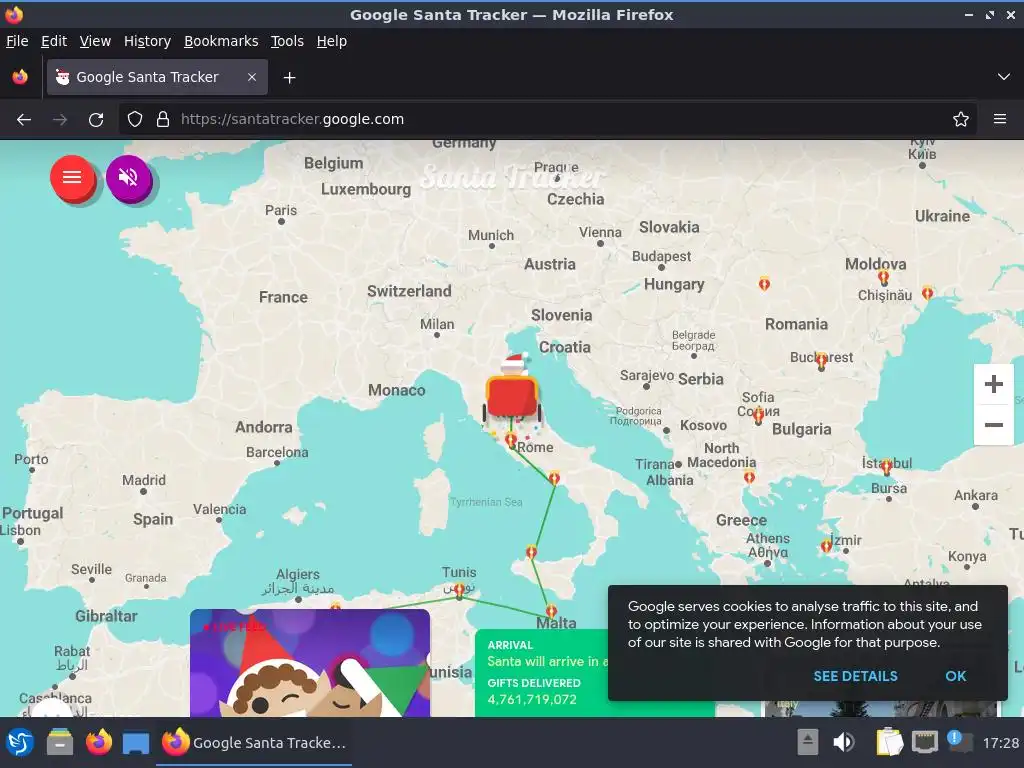Open the network status tray icon
Screen dimensions: 1024x768
[924, 742]
